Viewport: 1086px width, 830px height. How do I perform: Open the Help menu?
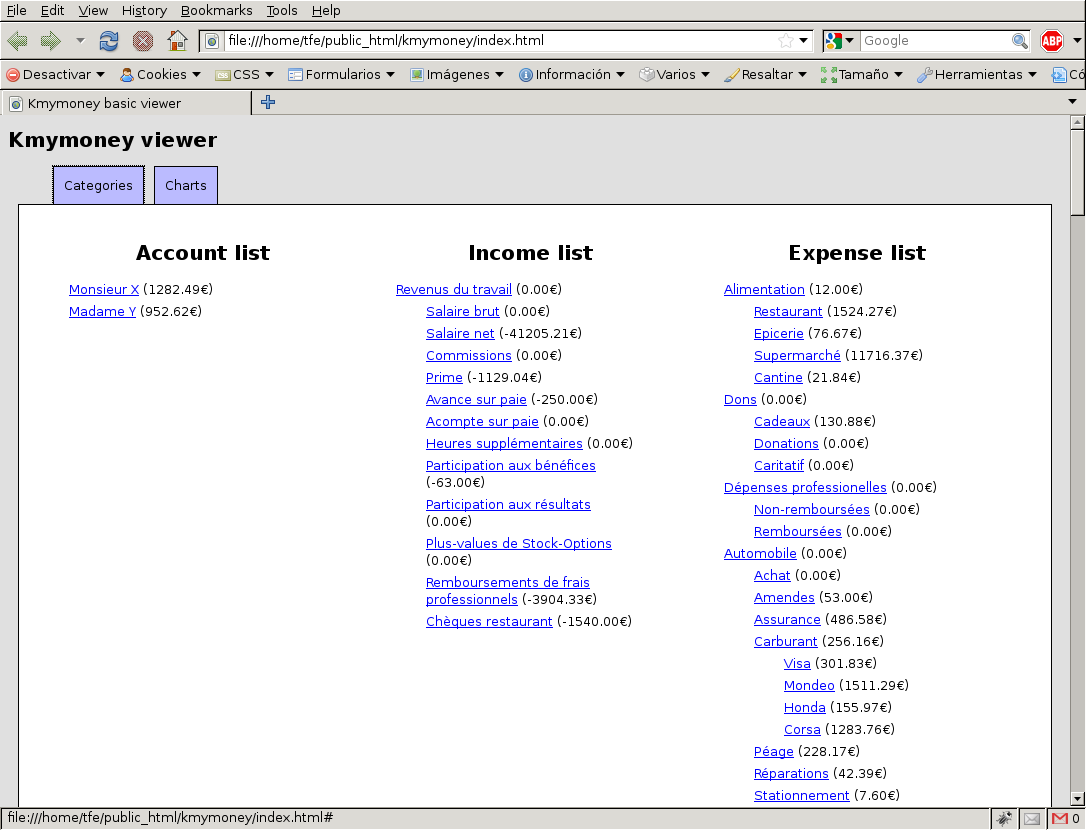[x=326, y=10]
